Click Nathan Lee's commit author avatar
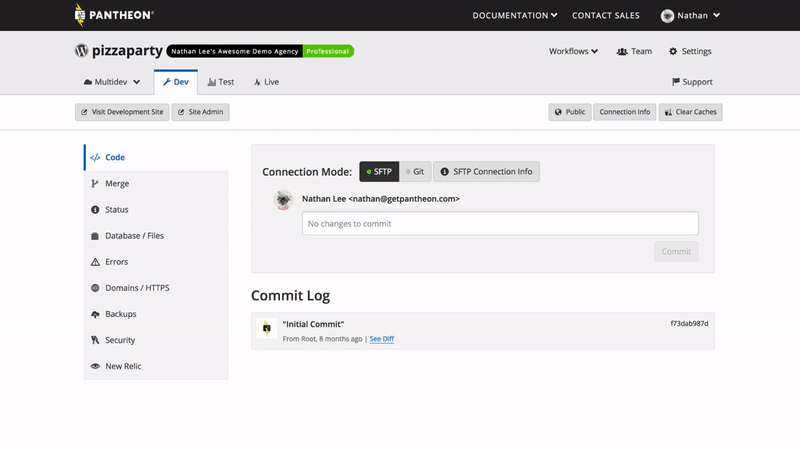 tap(283, 200)
